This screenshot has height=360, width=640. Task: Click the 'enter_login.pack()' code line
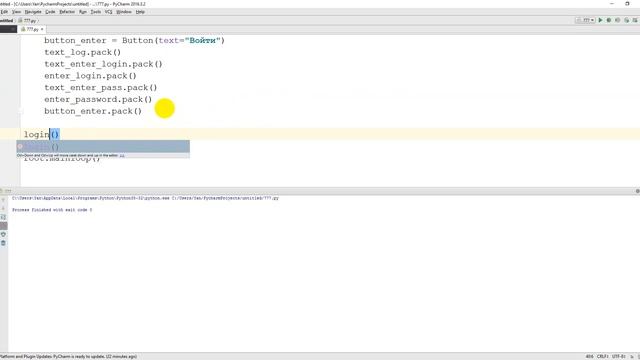pos(90,76)
